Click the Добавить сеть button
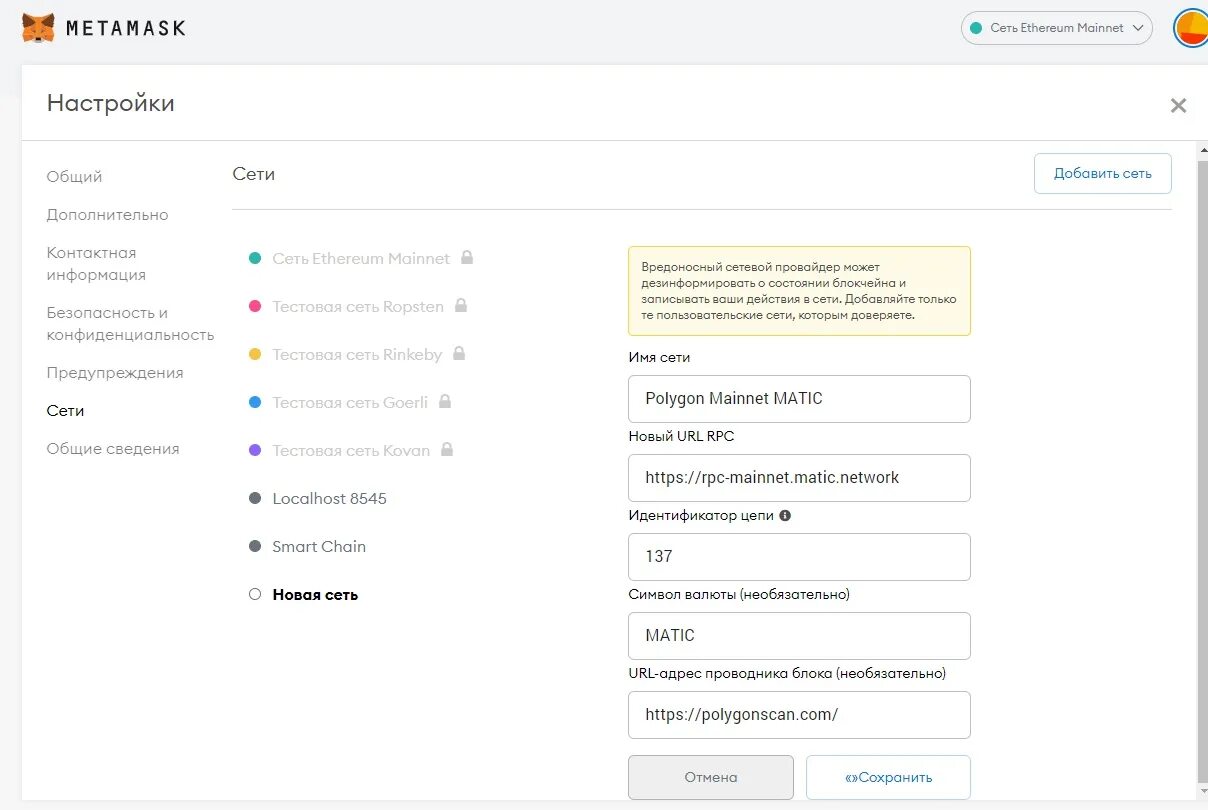Image resolution: width=1208 pixels, height=810 pixels. tap(1102, 173)
